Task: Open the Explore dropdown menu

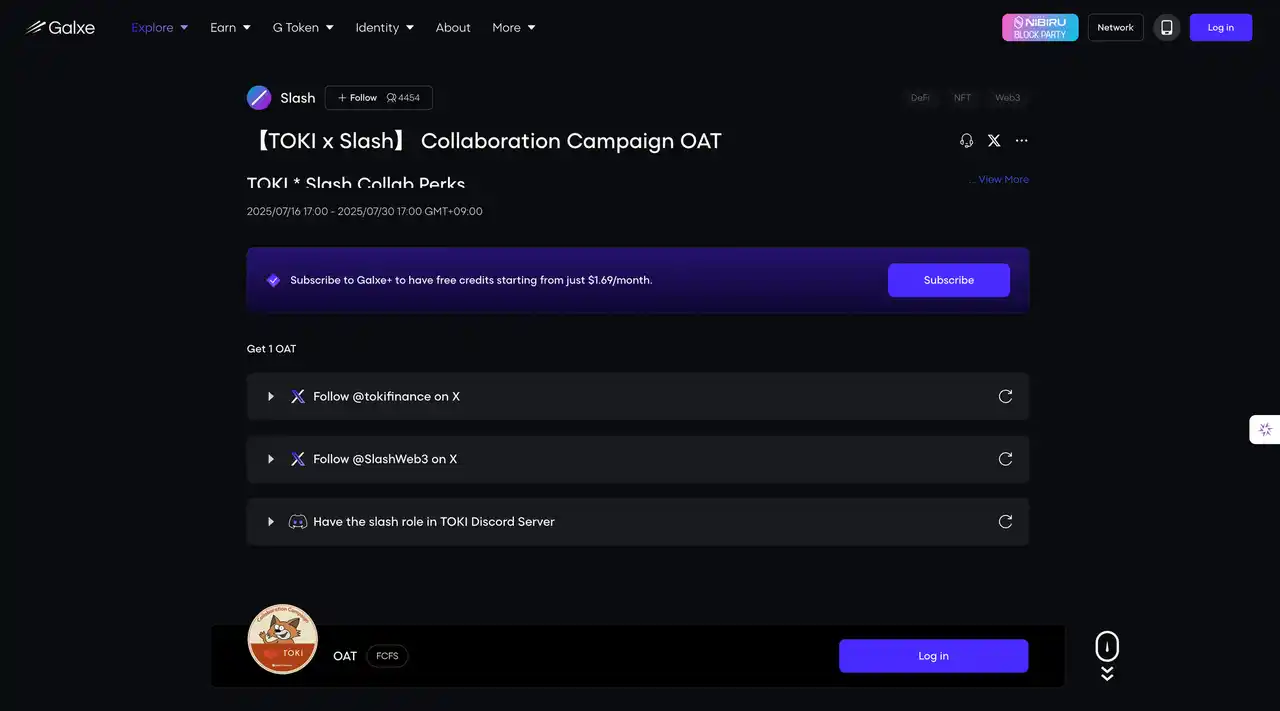Action: (x=160, y=27)
